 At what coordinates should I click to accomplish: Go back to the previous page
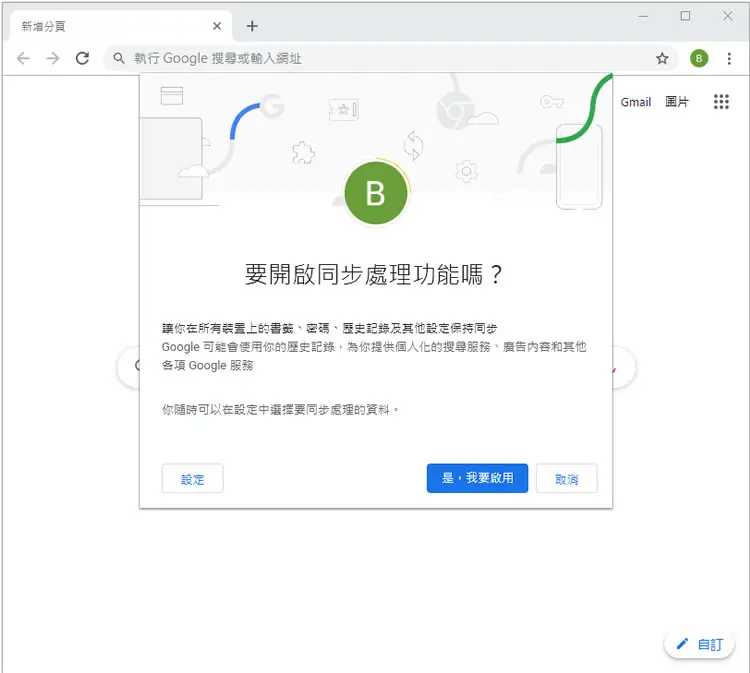23,58
